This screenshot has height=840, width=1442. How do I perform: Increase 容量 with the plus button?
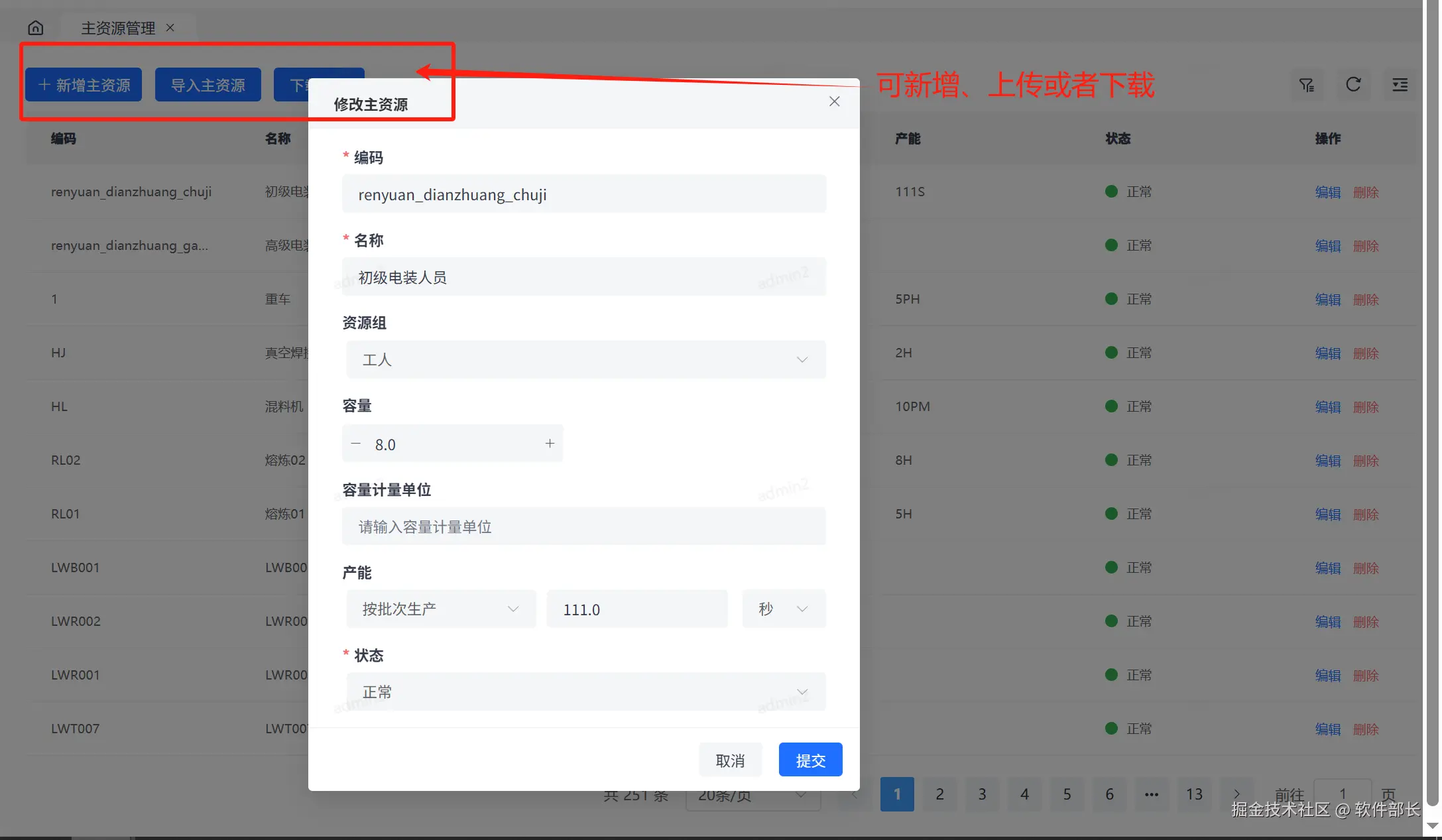(550, 444)
